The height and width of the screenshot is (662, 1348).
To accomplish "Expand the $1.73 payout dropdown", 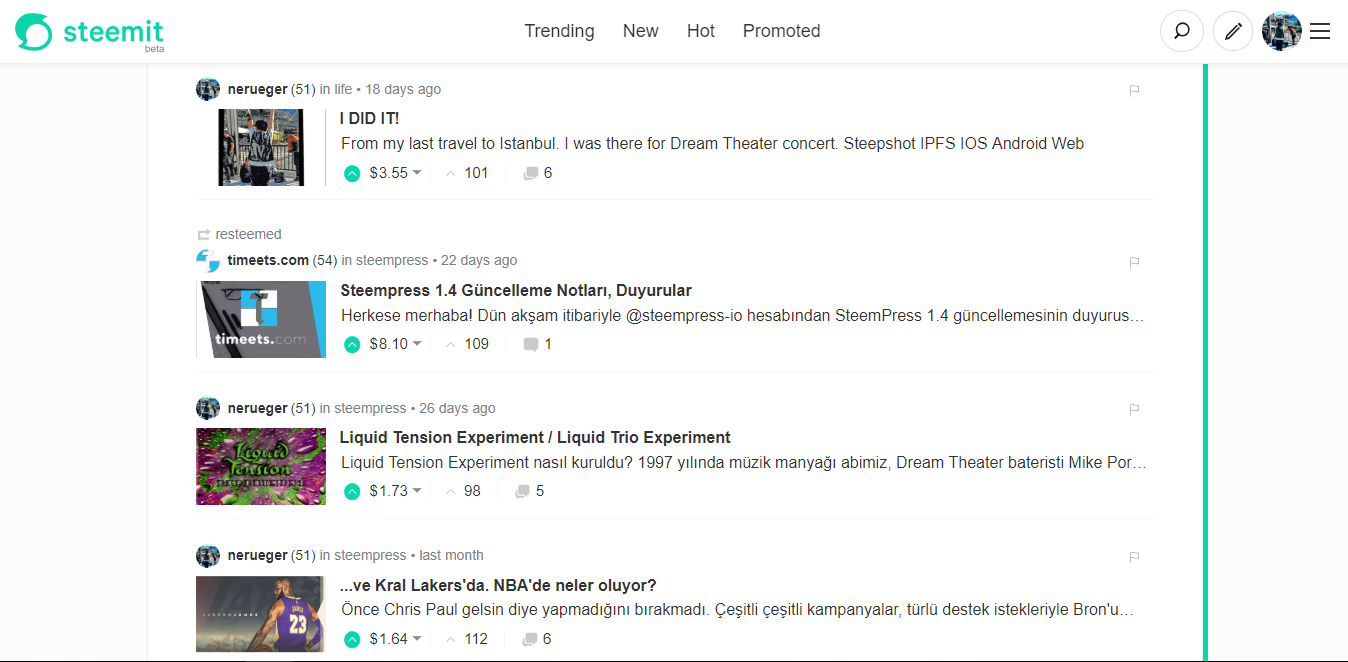I will point(395,491).
